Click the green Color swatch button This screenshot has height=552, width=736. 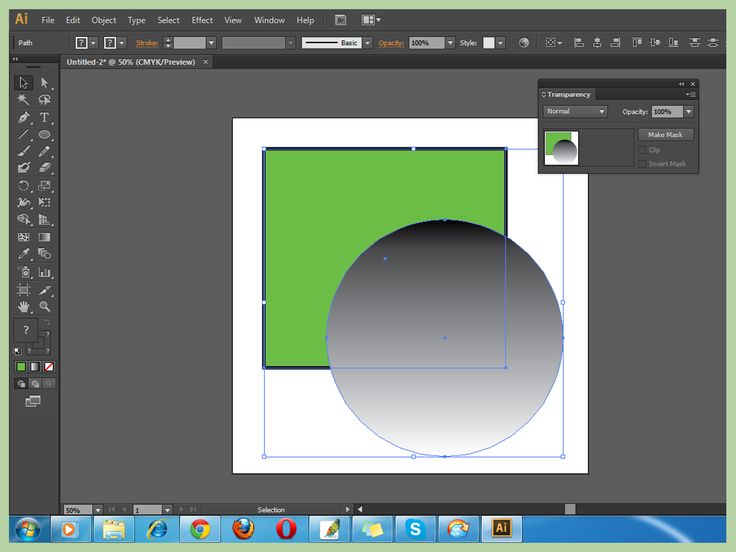click(21, 367)
